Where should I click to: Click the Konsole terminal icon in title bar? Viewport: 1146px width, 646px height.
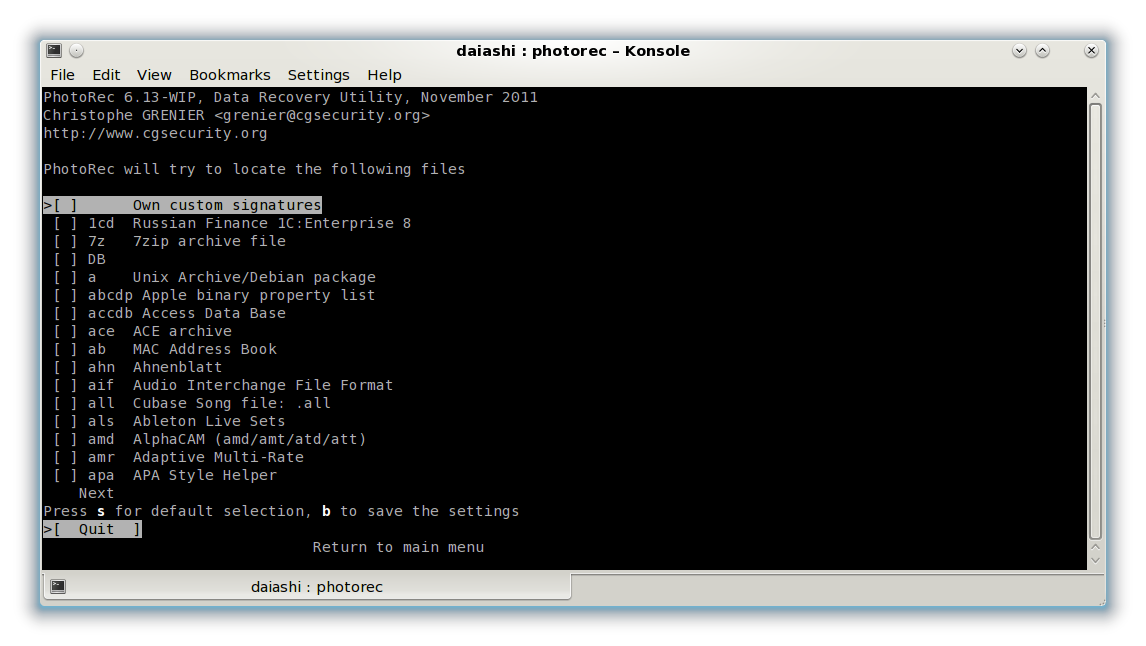pyautogui.click(x=54, y=50)
